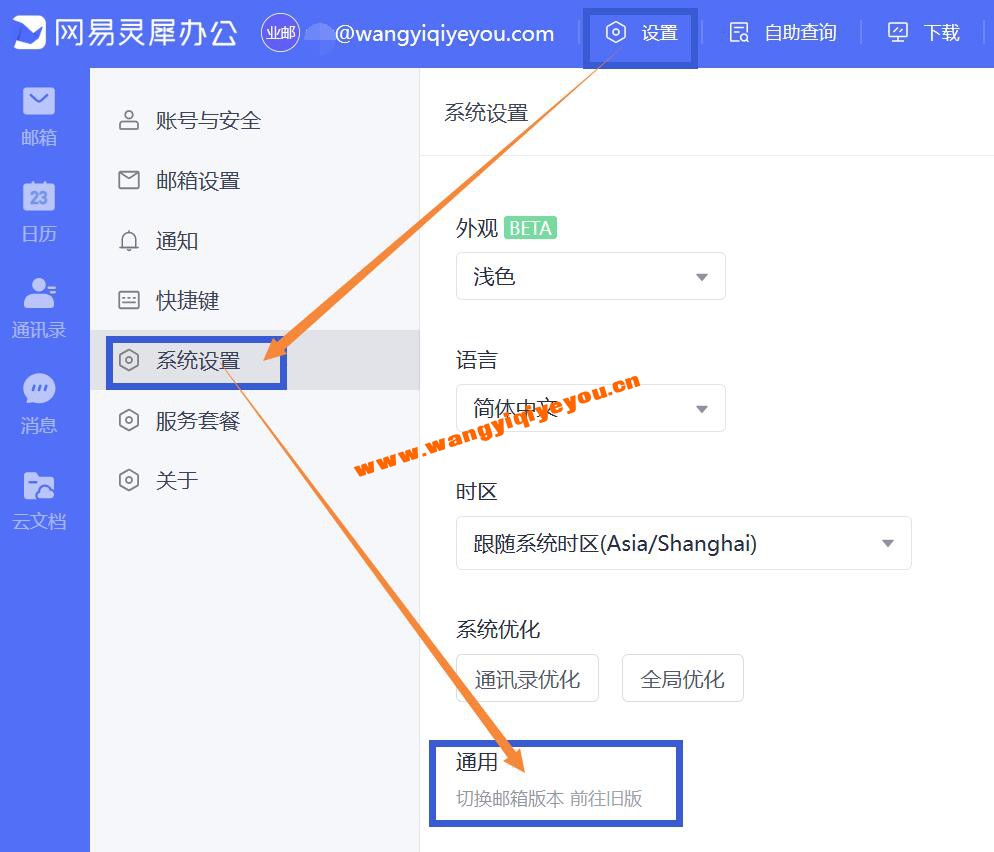Click the 切换邮箱版本 text
Viewport: 994px width, 852px height.
tap(510, 798)
